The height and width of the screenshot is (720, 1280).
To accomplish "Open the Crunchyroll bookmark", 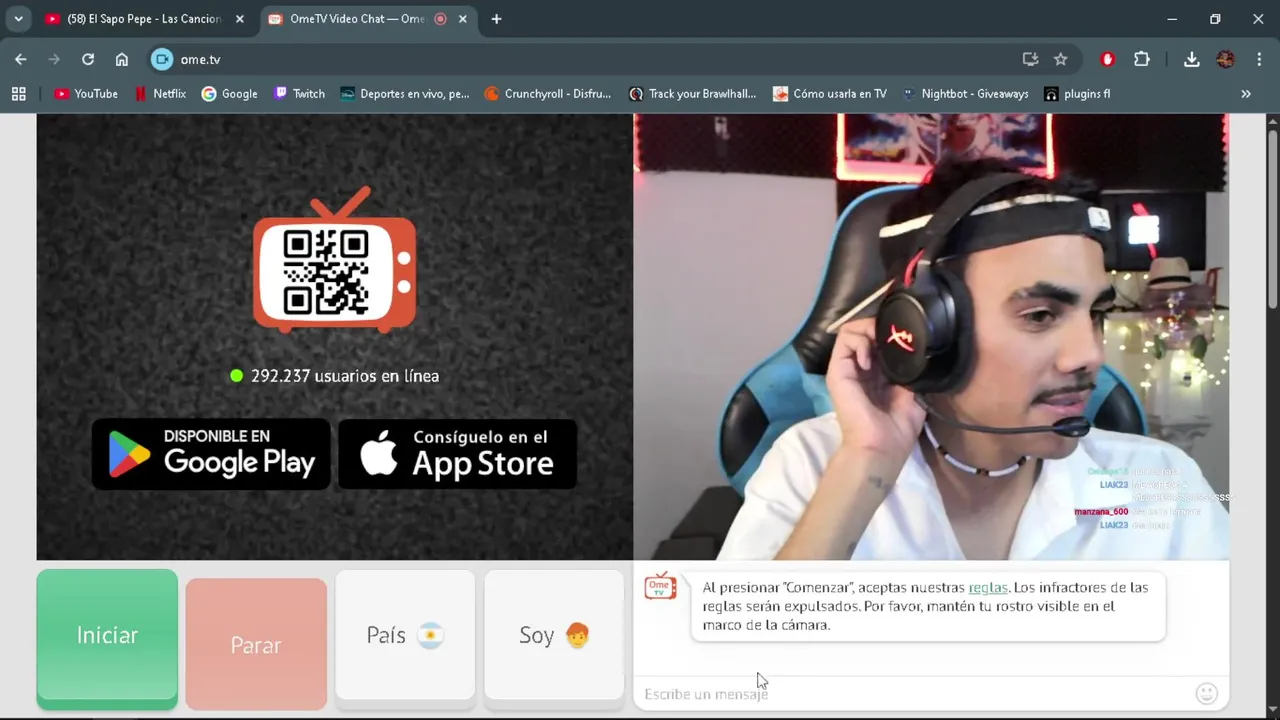I will [x=547, y=94].
